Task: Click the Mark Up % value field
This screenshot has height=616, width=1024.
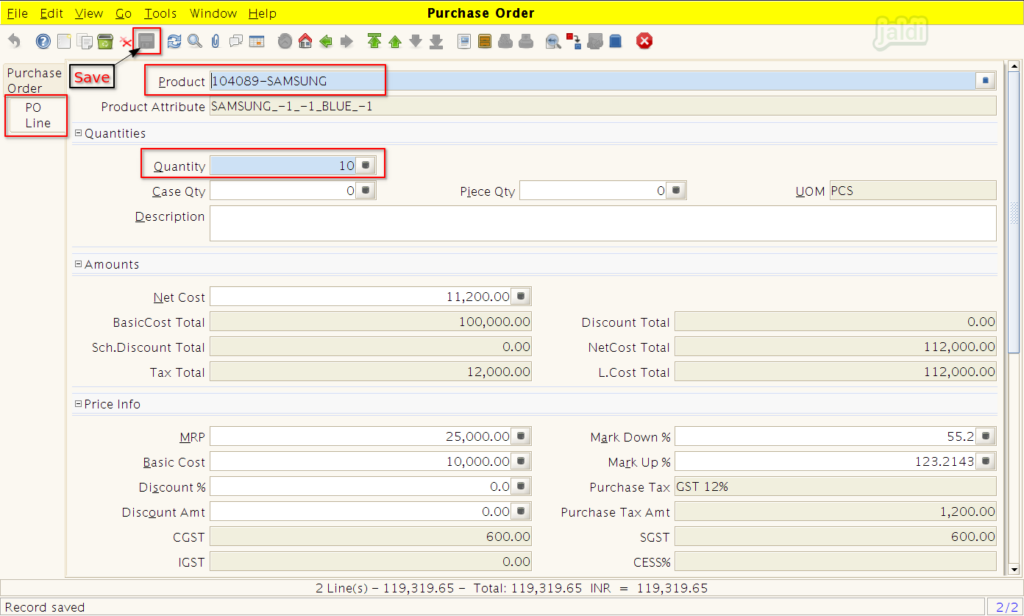Action: [x=825, y=461]
